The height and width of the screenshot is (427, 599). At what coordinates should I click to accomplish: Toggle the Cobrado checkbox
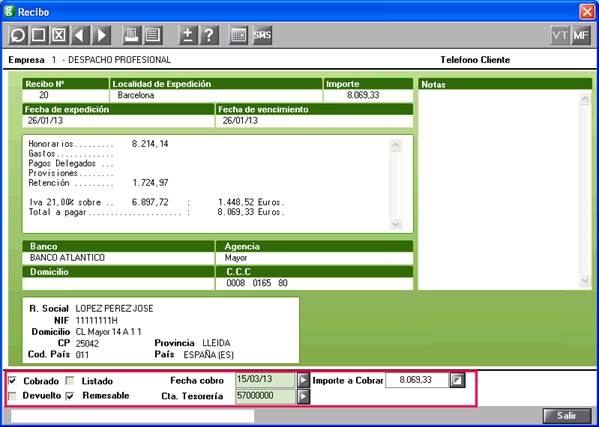click(x=12, y=380)
